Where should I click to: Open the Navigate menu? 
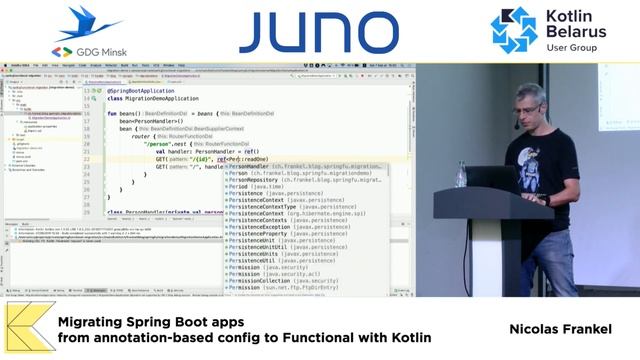pyautogui.click(x=68, y=65)
